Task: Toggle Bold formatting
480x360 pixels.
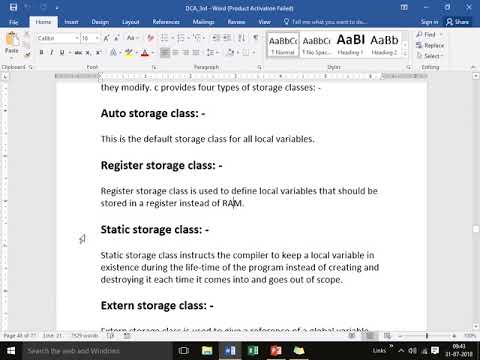Action: pyautogui.click(x=41, y=53)
